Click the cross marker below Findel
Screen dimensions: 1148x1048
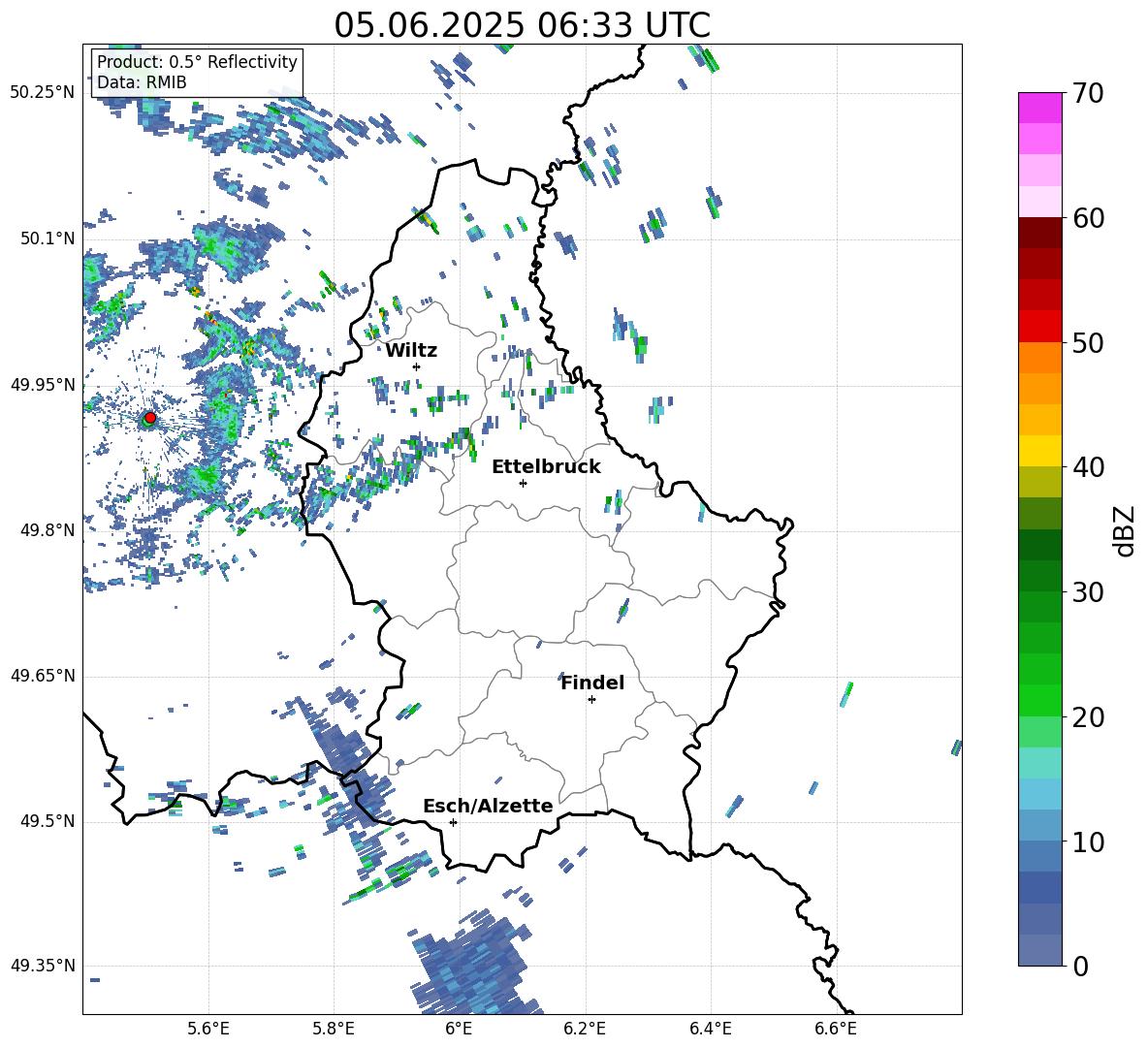coord(591,700)
